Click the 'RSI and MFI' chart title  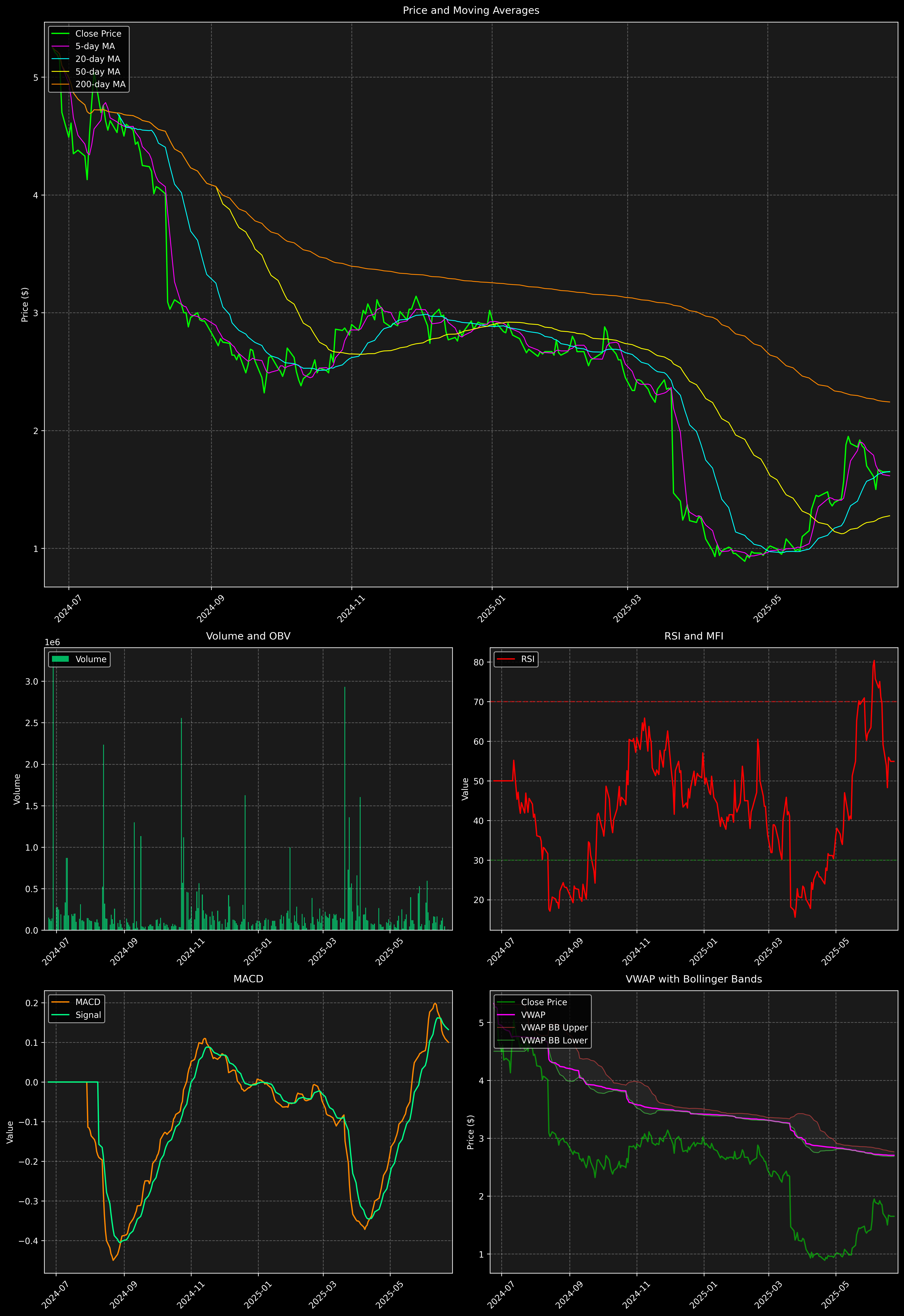[694, 636]
